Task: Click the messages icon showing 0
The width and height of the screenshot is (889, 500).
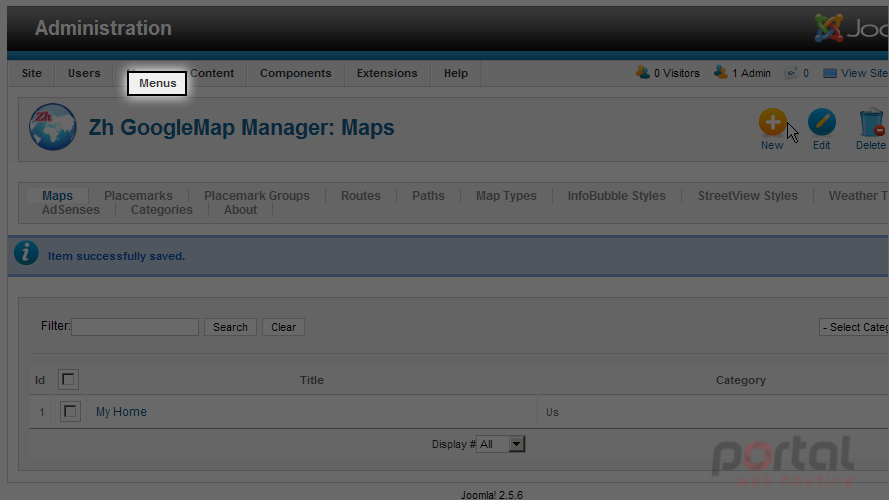Action: pos(791,73)
